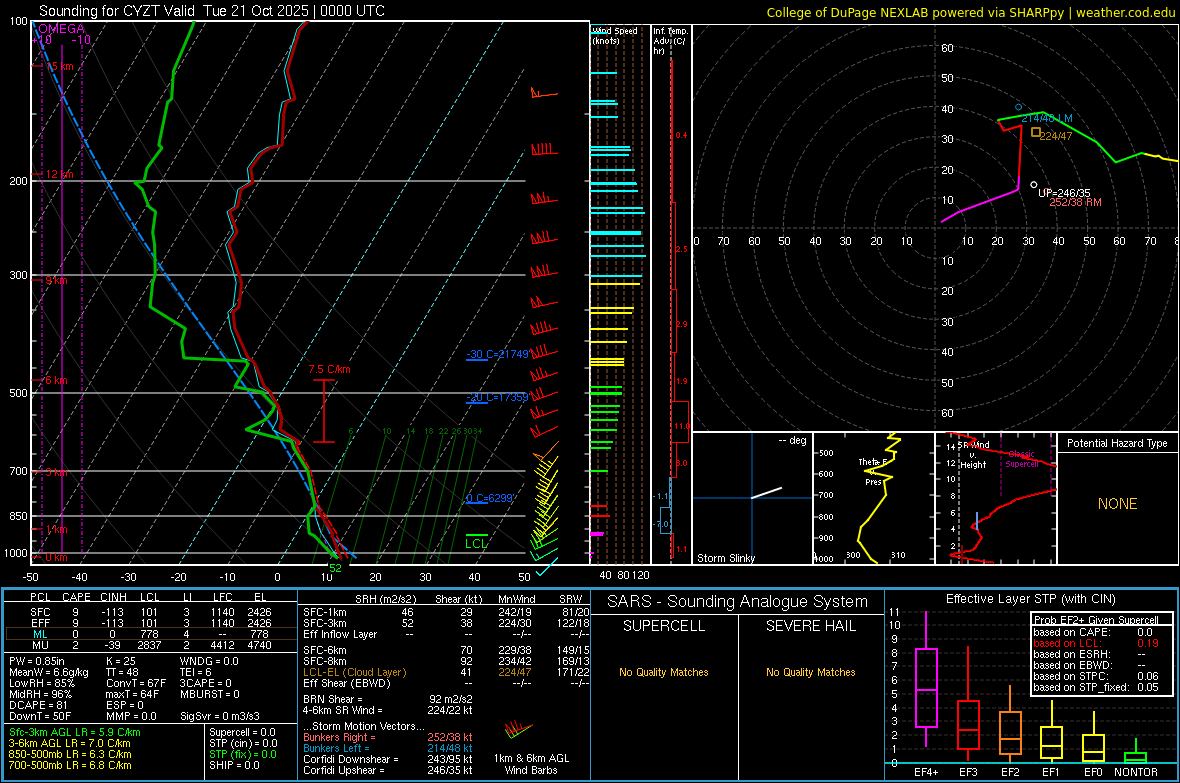Click the LCL-EL (Cloud Layer) row
Image resolution: width=1180 pixels, height=783 pixels.
click(x=446, y=672)
